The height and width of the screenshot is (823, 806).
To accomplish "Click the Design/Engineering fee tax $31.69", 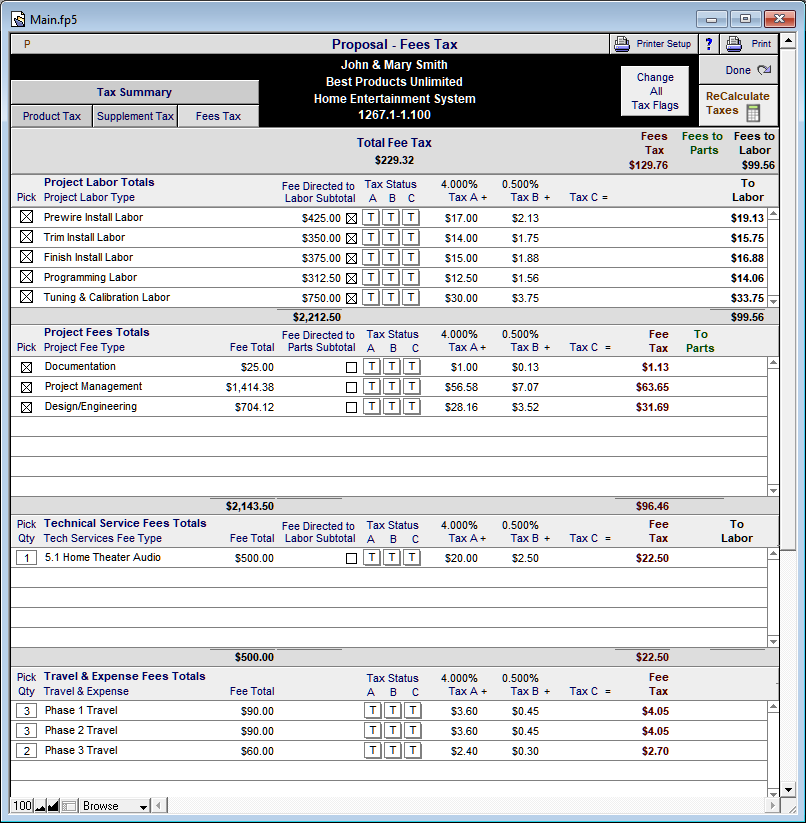I will pos(652,407).
